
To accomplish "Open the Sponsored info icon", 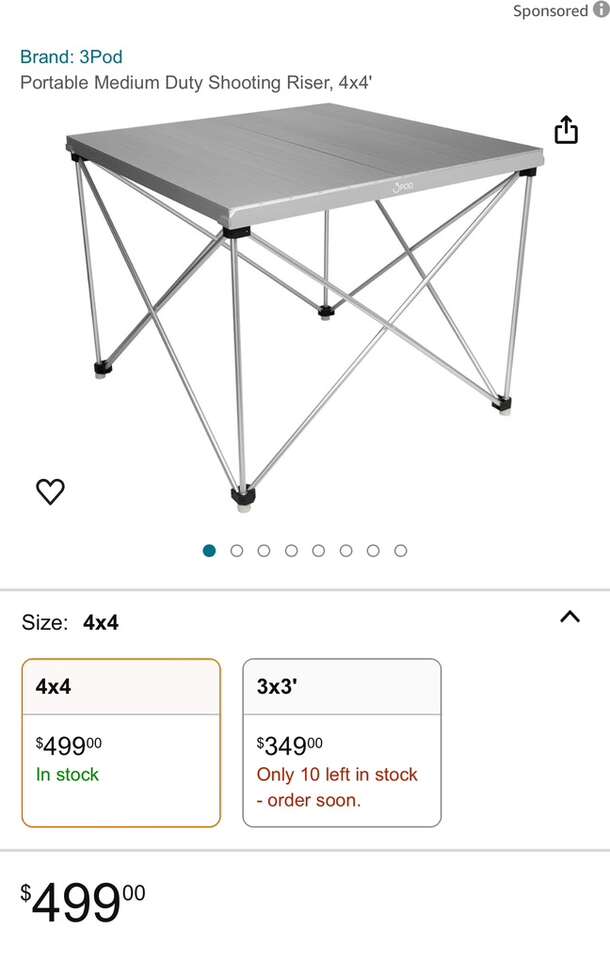I will pyautogui.click(x=600, y=10).
